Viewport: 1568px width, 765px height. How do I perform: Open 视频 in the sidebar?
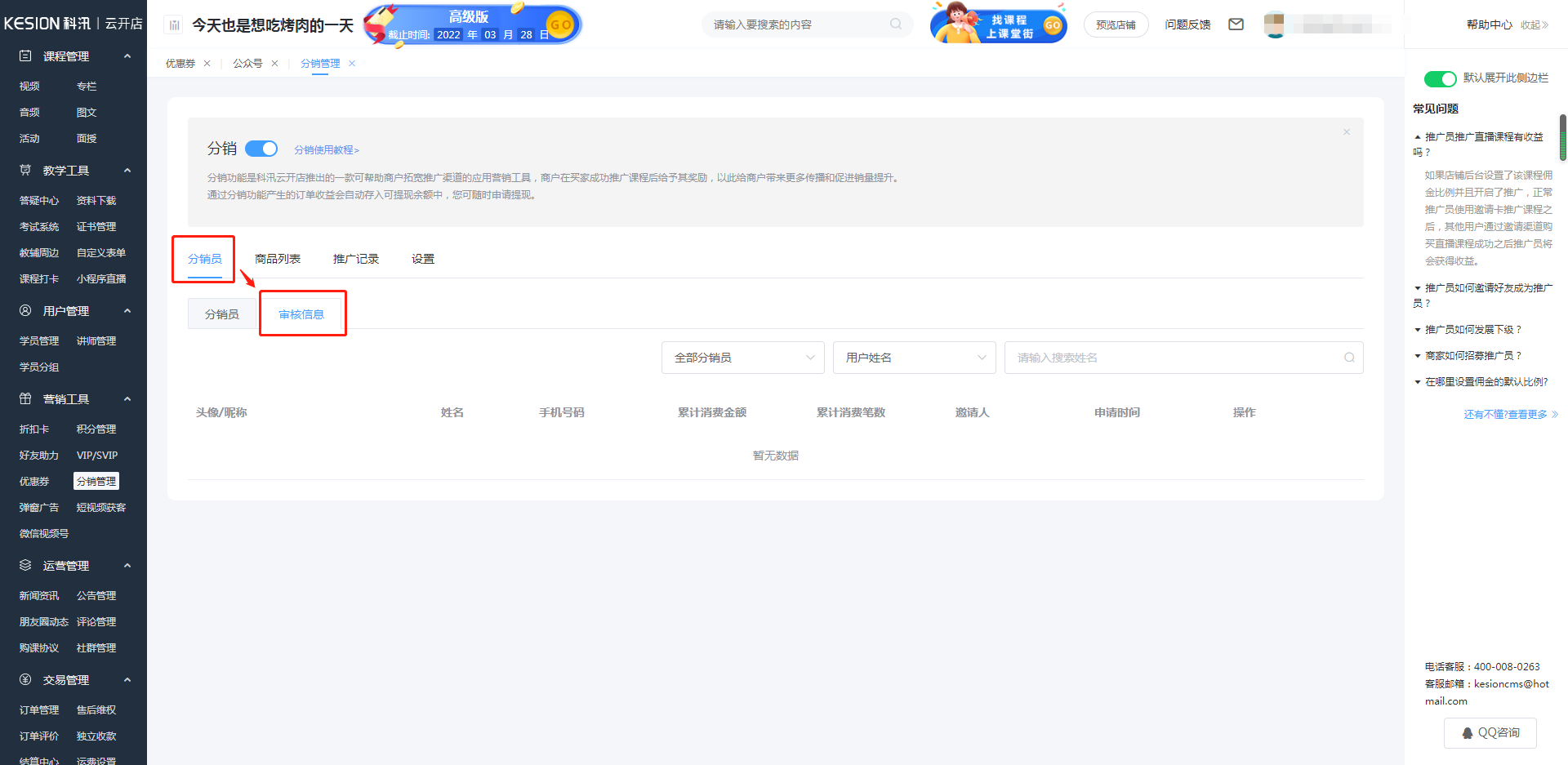[29, 87]
